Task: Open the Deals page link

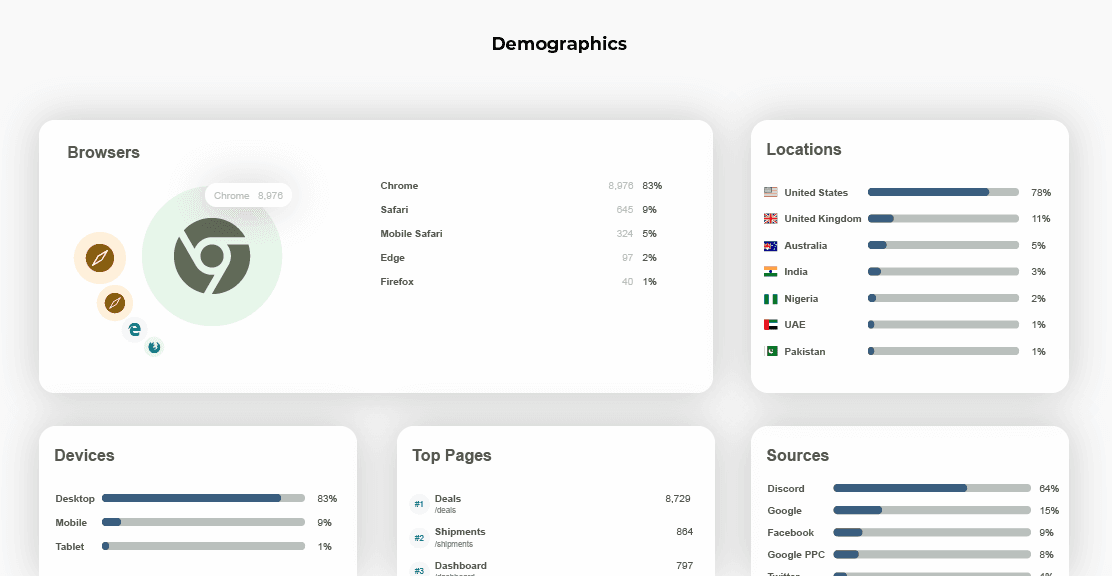Action: point(447,499)
